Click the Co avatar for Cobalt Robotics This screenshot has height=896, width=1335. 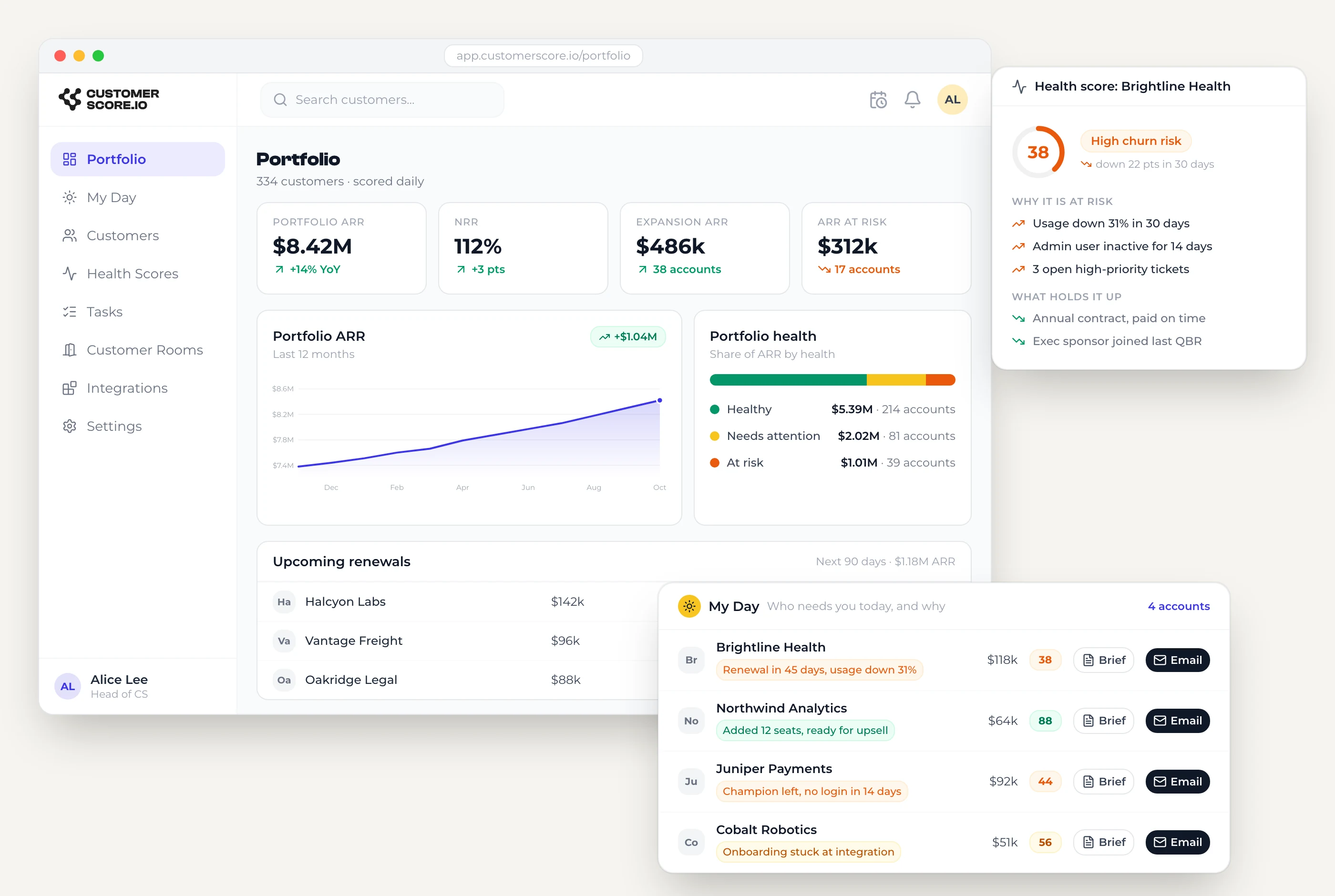(x=691, y=842)
